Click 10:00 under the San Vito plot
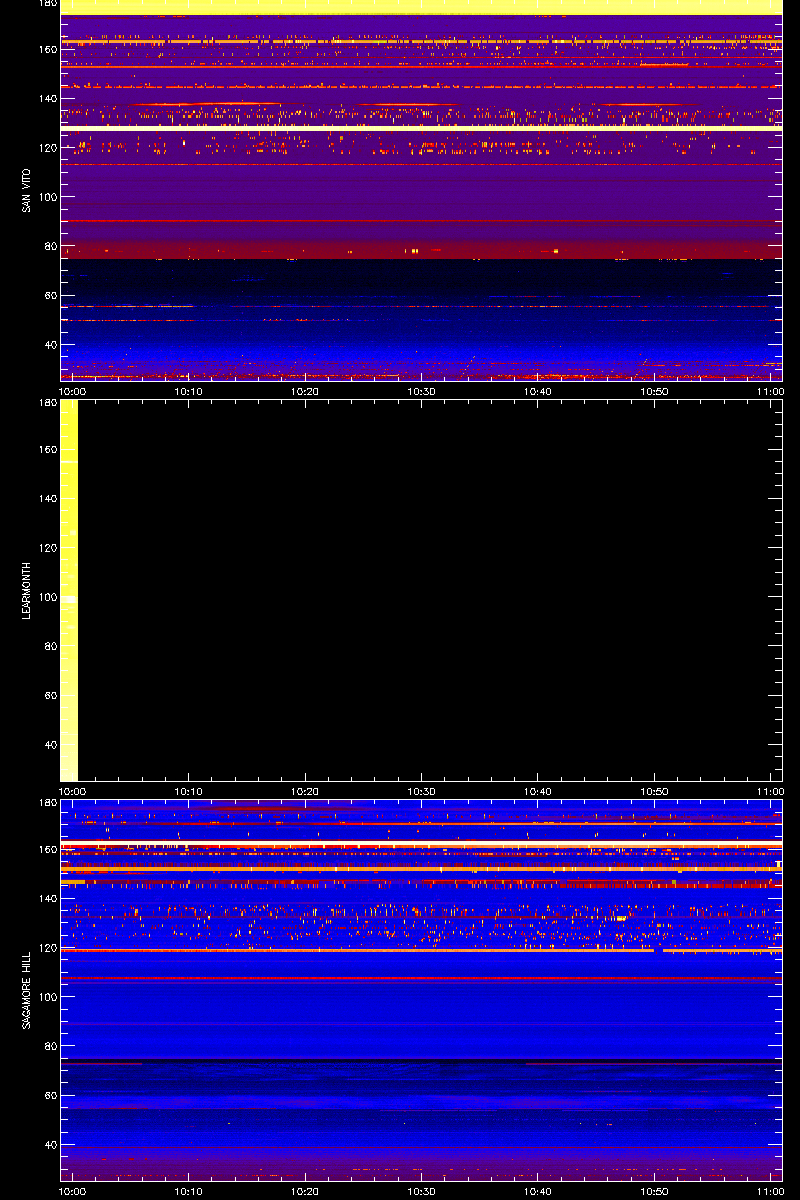Screen dimensions: 800x1200 [73, 392]
